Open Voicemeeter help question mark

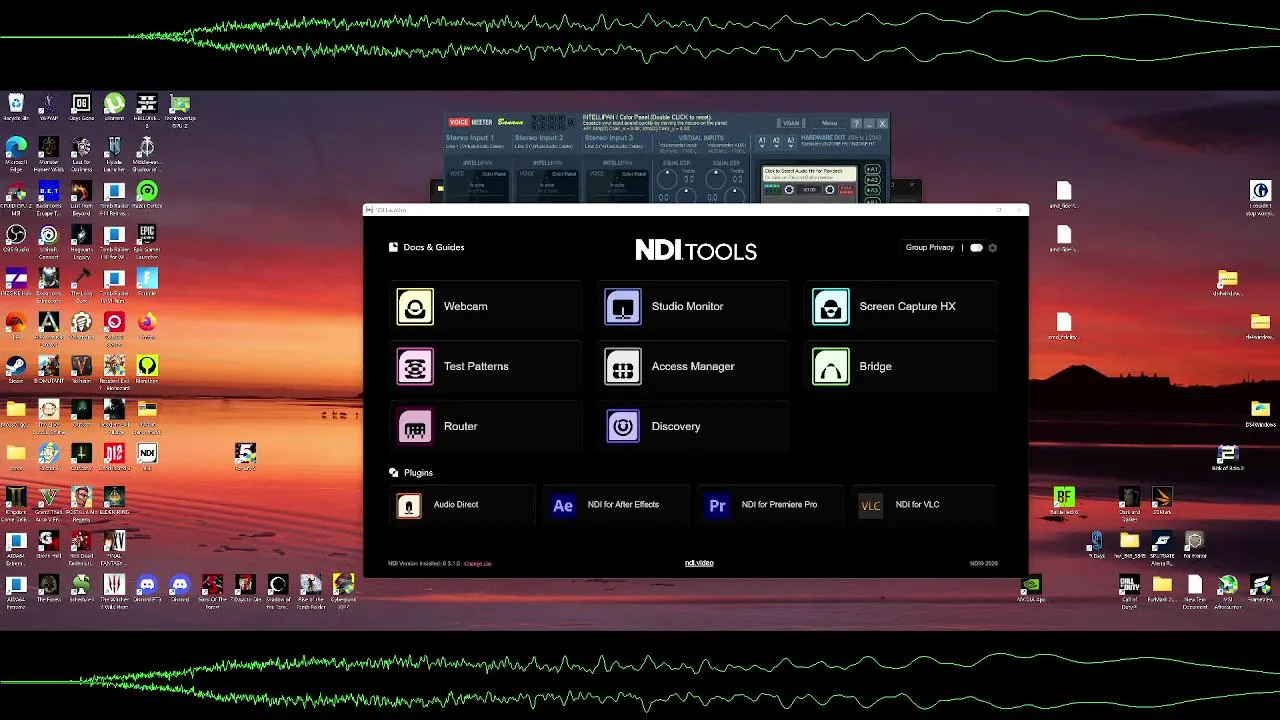coord(856,123)
